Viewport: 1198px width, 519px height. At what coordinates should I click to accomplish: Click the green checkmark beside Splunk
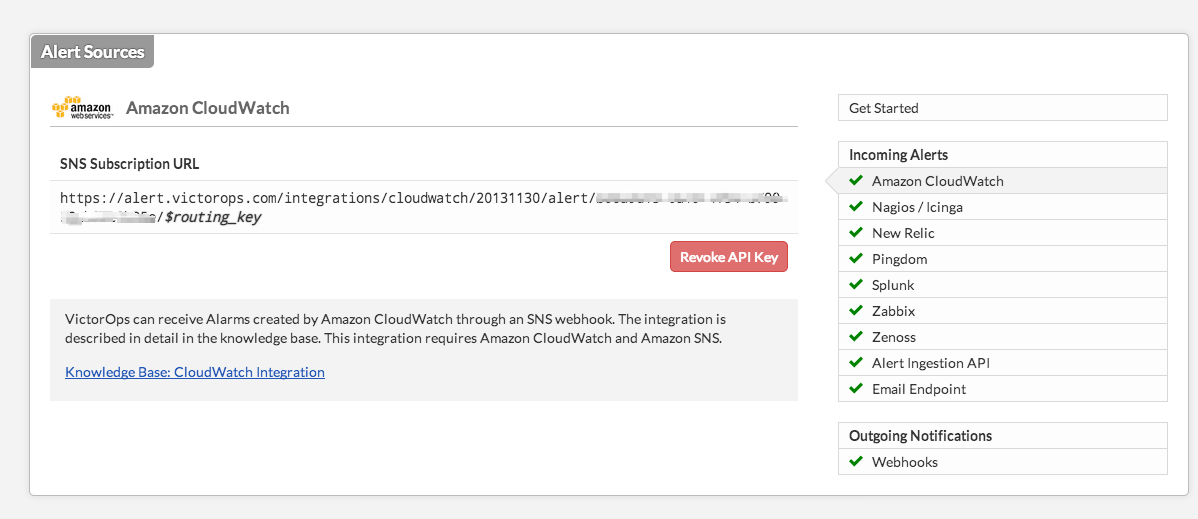[x=856, y=285]
